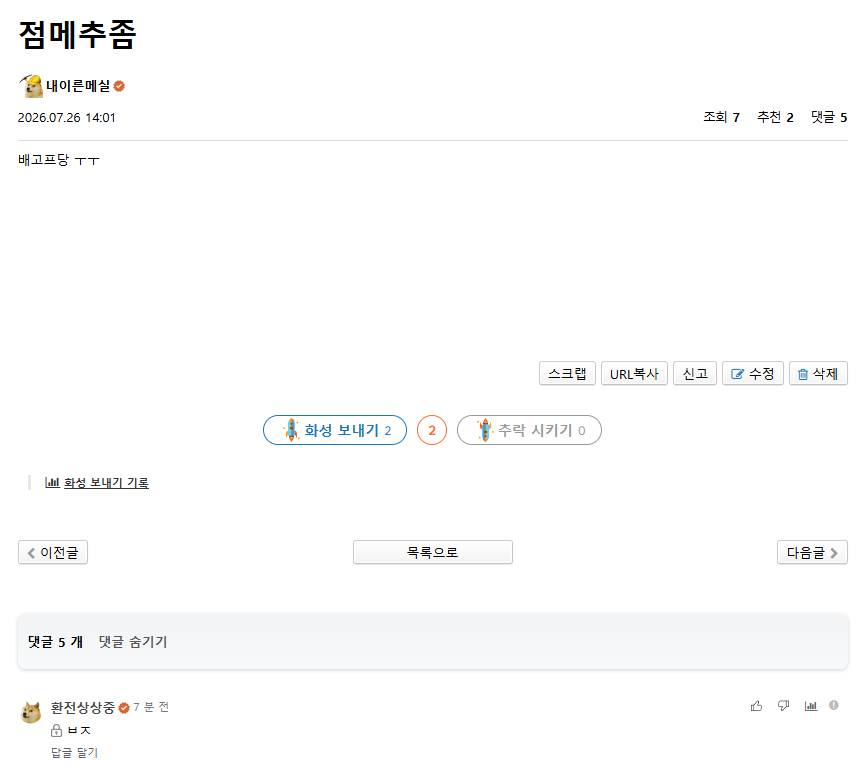
Task: Edit the post with 수정
Action: click(752, 373)
